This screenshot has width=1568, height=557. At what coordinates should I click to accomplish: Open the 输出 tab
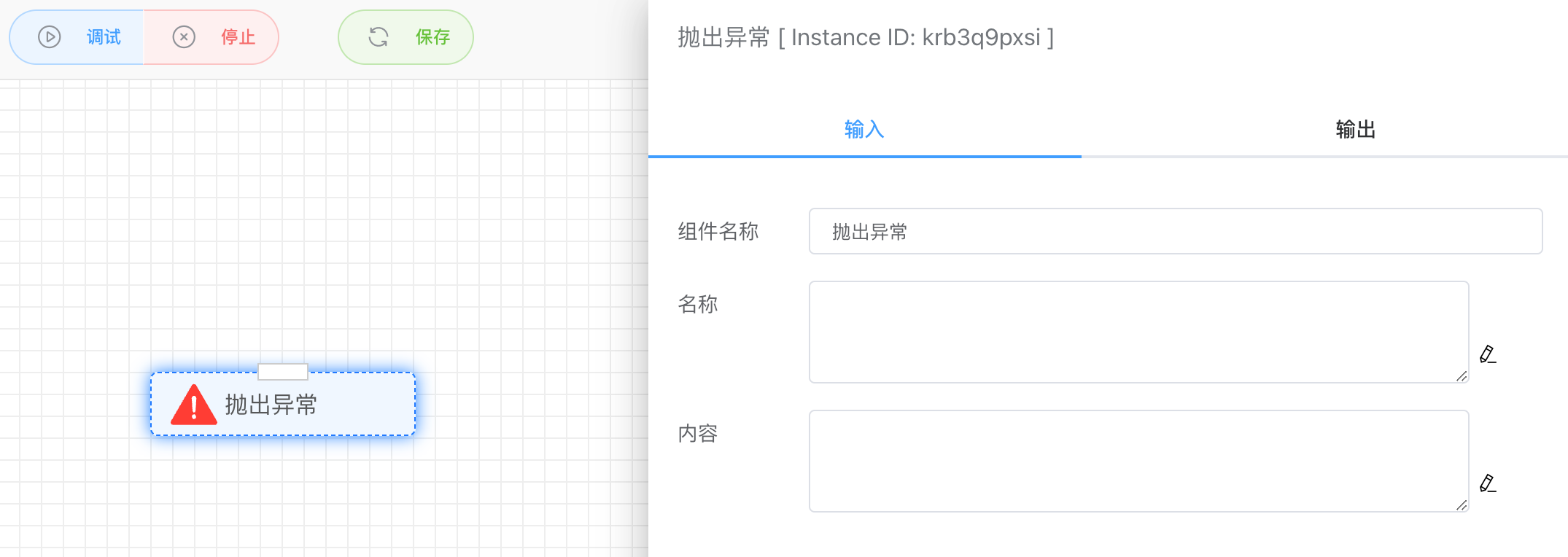click(1355, 130)
